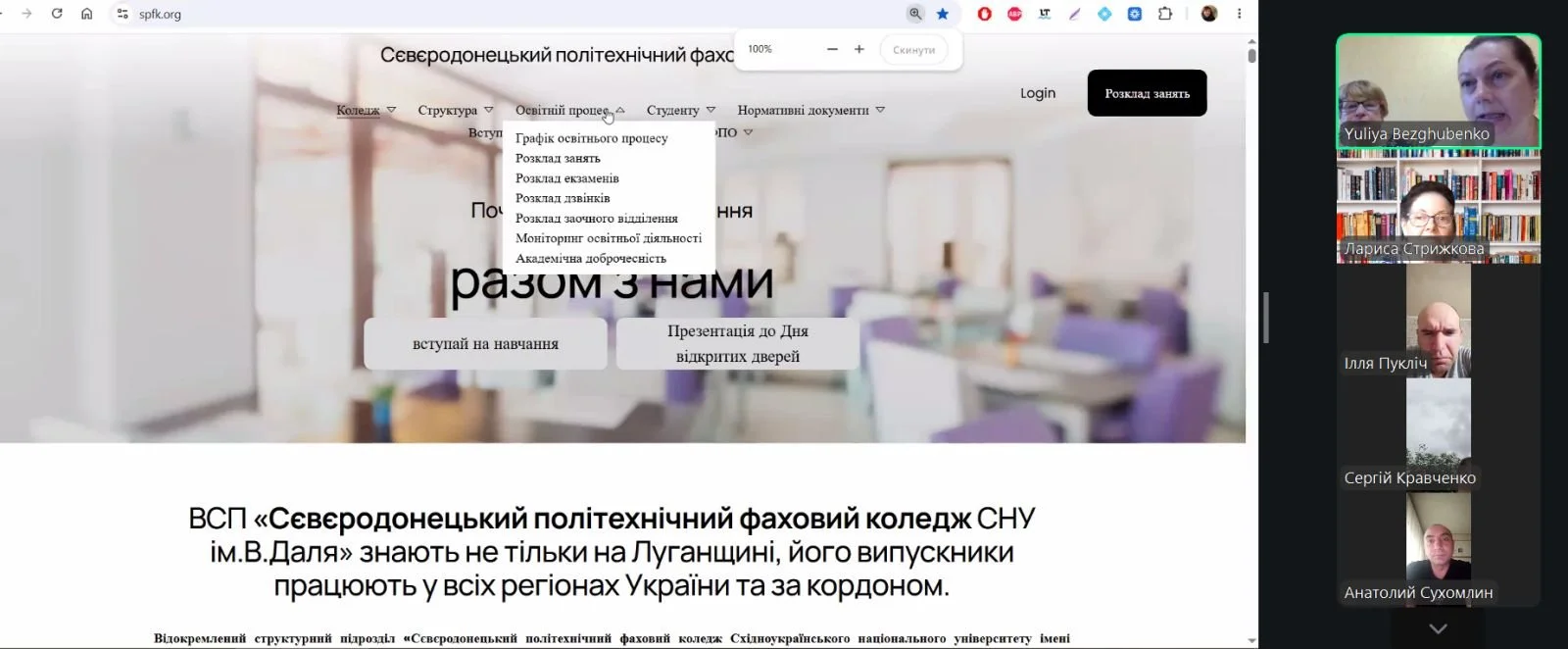Select Лариса Стрижкова video tile
Screen dimensions: 1568x649
pyautogui.click(x=1439, y=207)
